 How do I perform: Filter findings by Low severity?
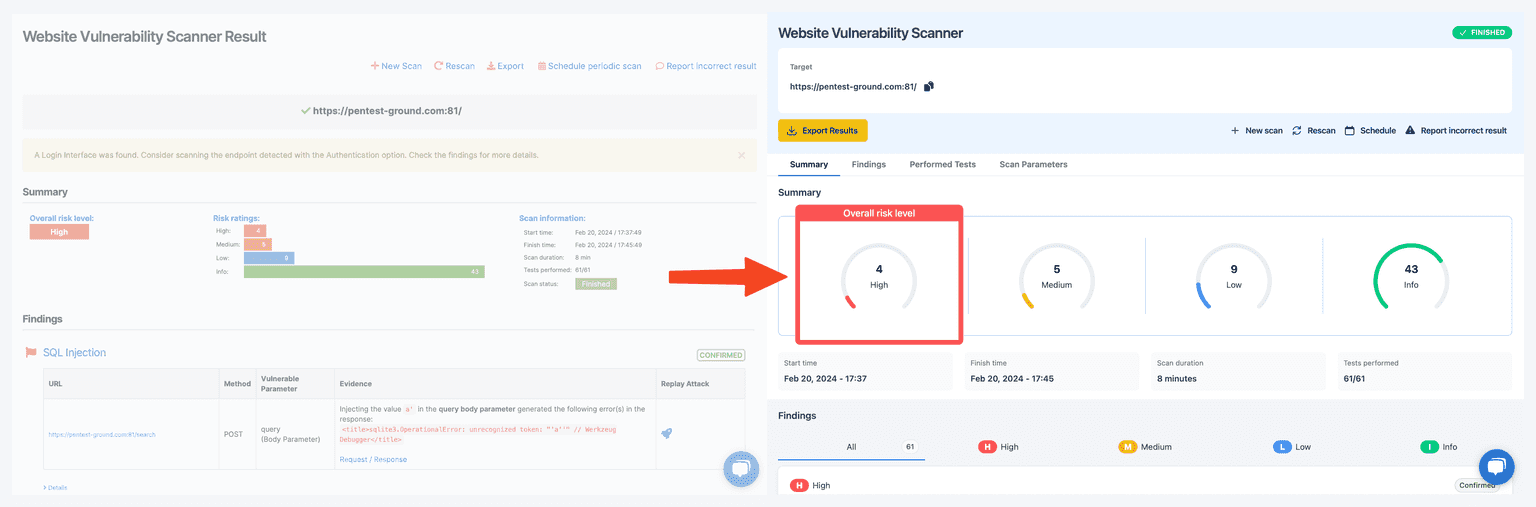pyautogui.click(x=1292, y=447)
